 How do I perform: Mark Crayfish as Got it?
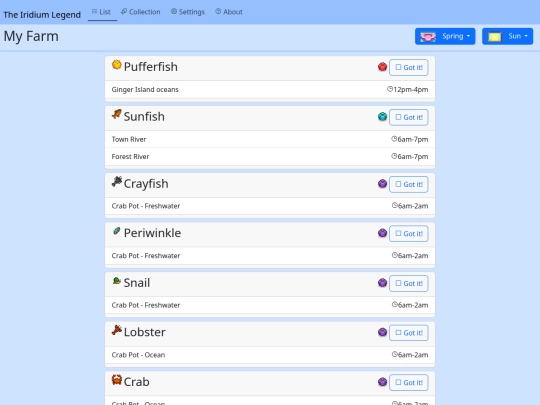(409, 184)
